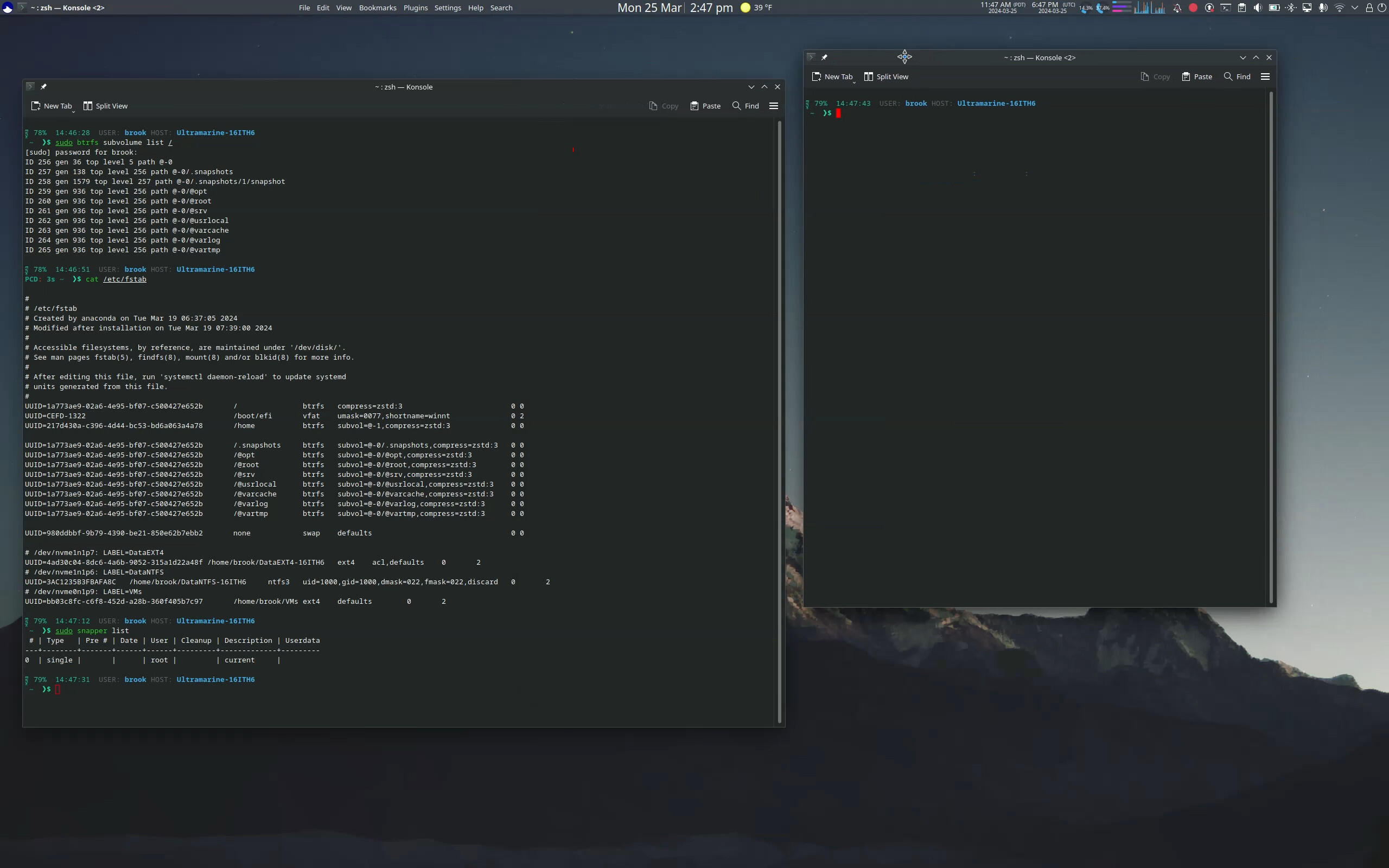This screenshot has height=868, width=1389.
Task: Click the lock screen icon in the panel
Action: pyautogui.click(x=1369, y=8)
